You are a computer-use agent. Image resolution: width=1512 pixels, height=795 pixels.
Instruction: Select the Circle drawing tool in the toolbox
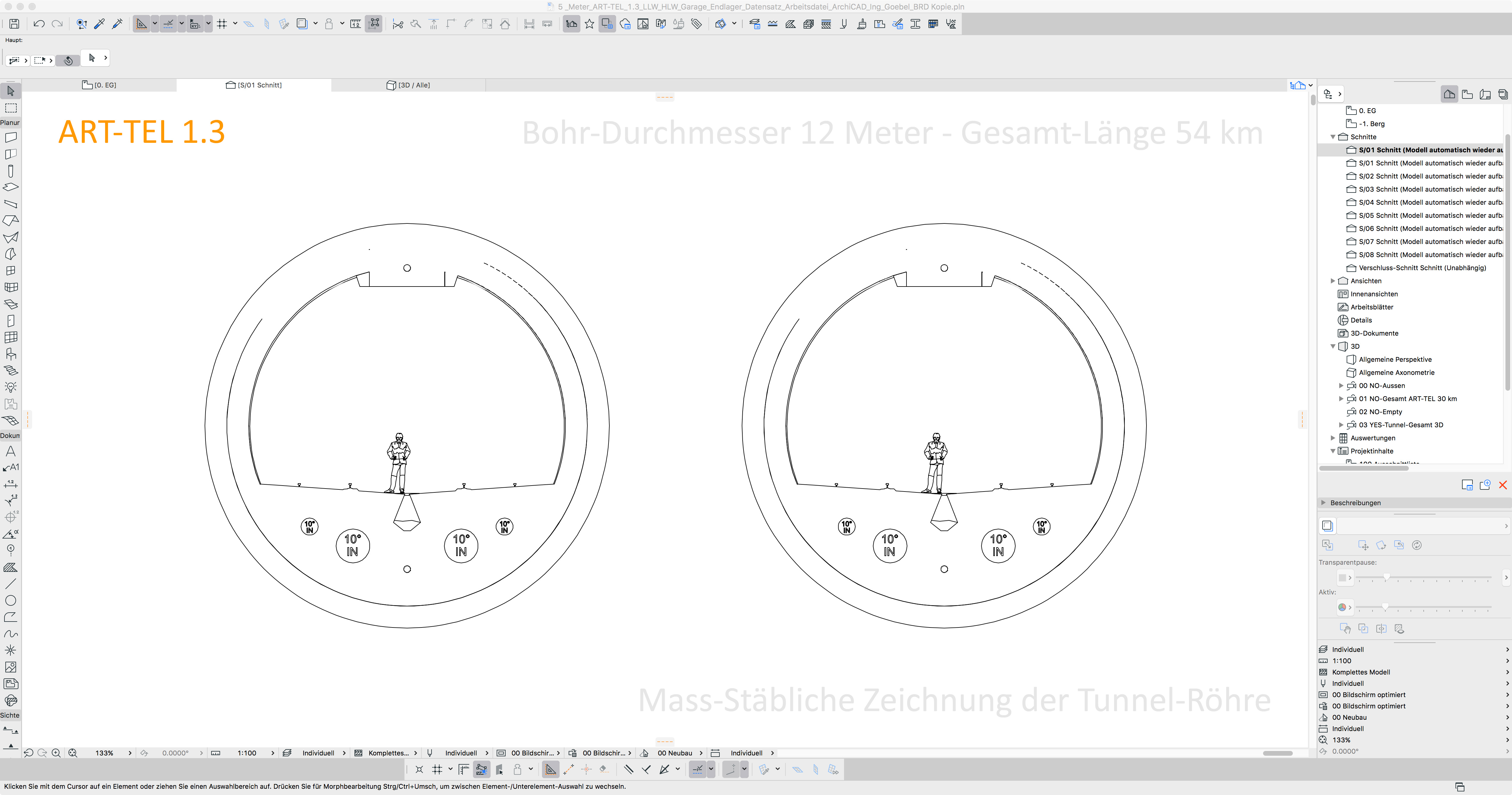[11, 601]
